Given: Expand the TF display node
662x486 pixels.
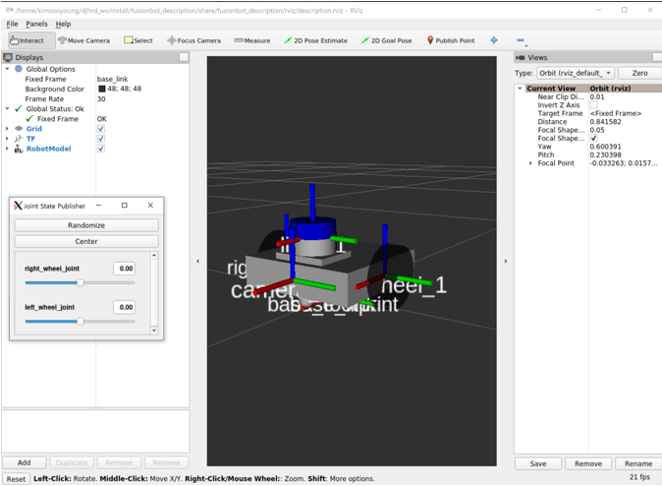Looking at the screenshot, I should [7, 138].
